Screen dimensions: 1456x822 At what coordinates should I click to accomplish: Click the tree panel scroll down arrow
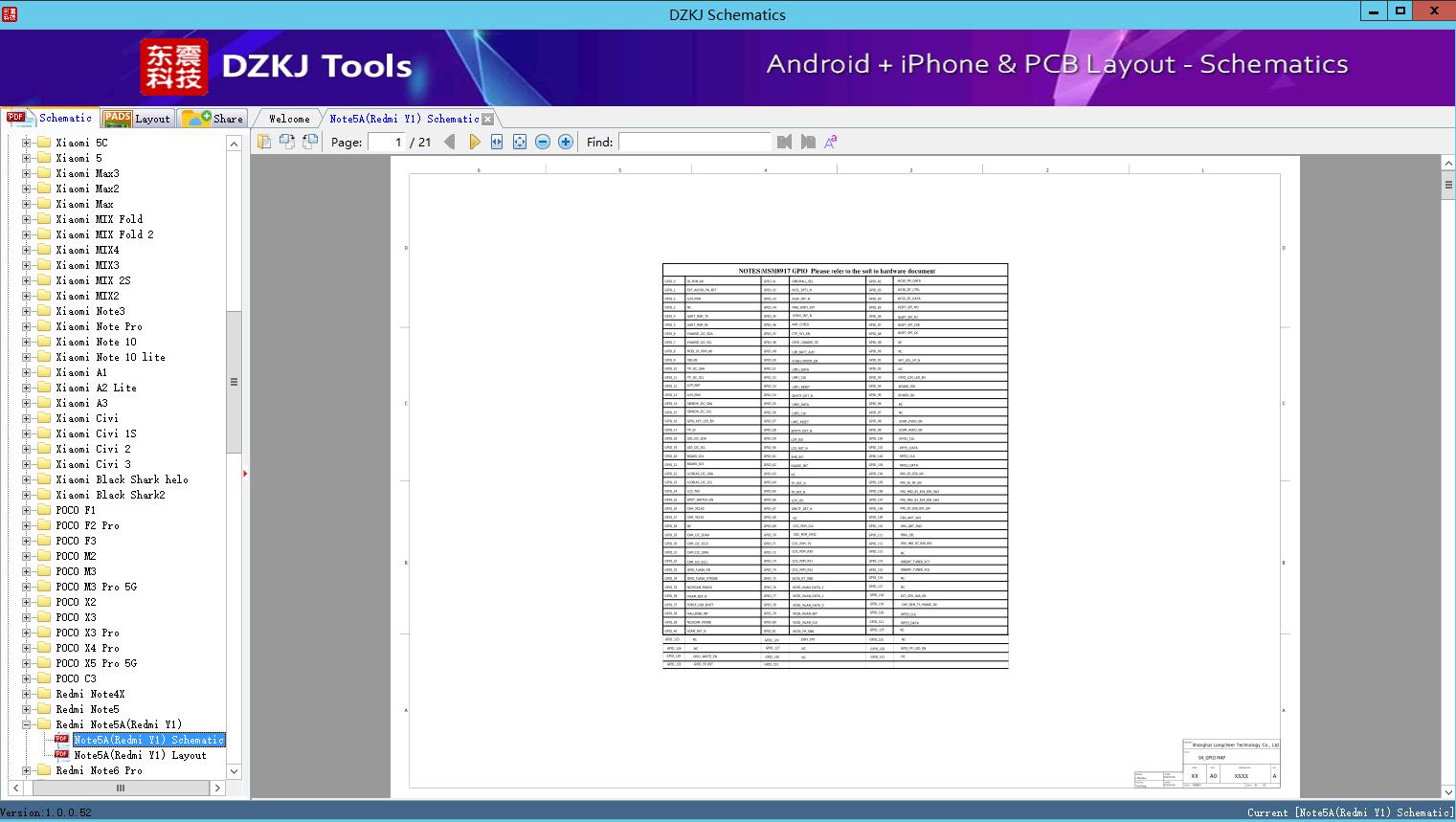pos(234,771)
